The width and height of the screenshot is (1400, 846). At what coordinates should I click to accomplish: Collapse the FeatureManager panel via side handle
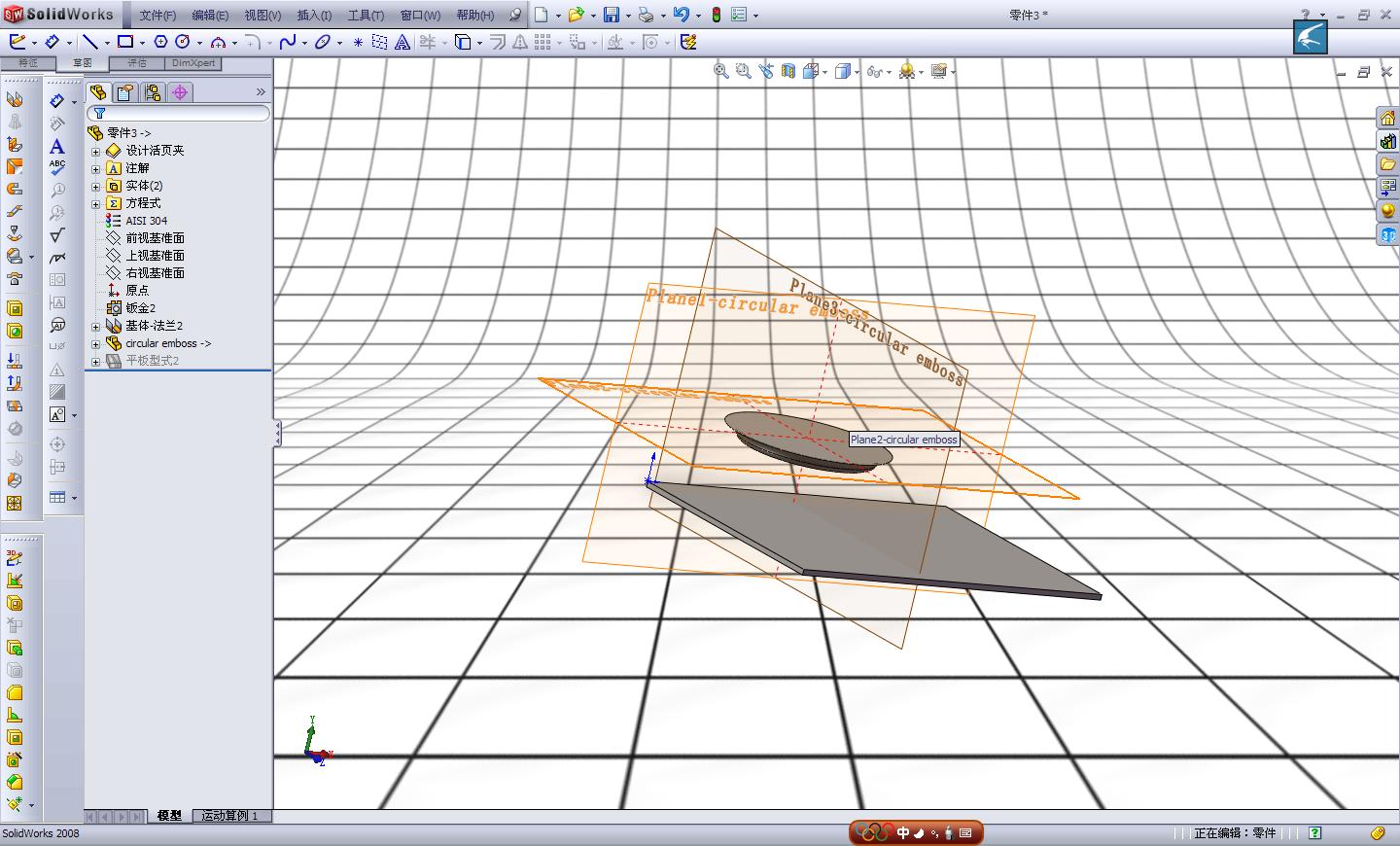pyautogui.click(x=277, y=433)
